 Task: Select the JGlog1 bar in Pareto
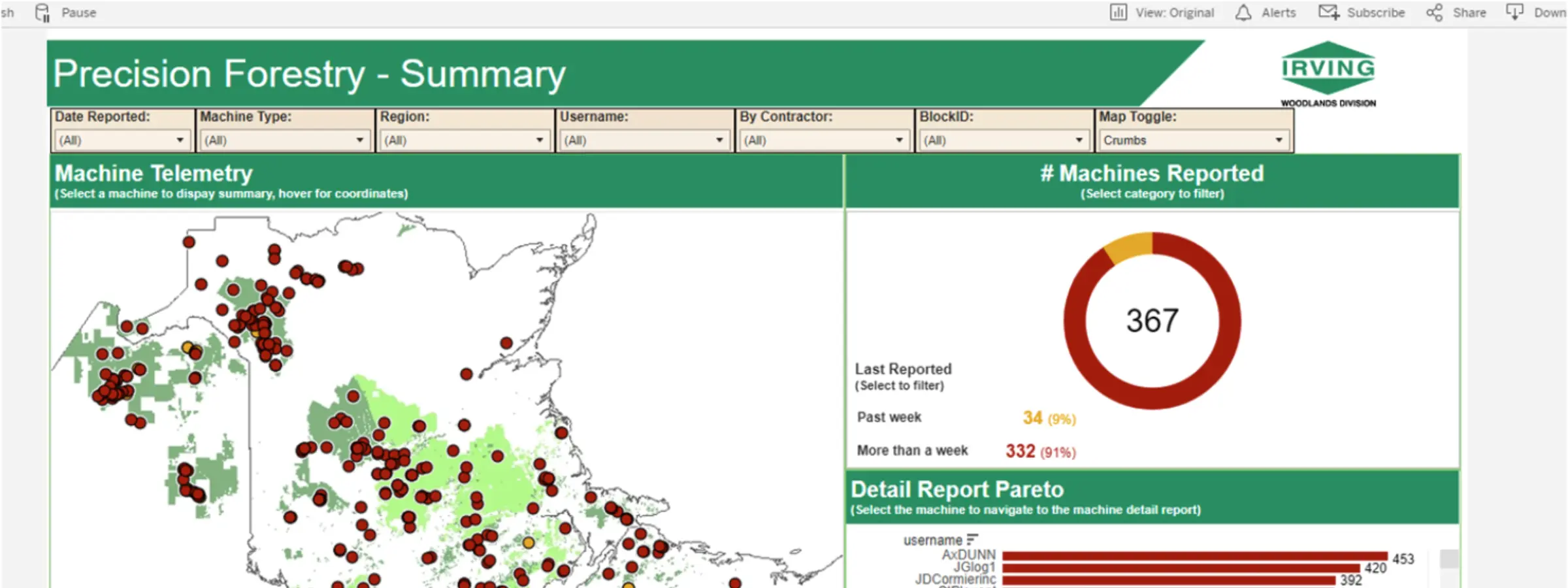pos(1181,568)
